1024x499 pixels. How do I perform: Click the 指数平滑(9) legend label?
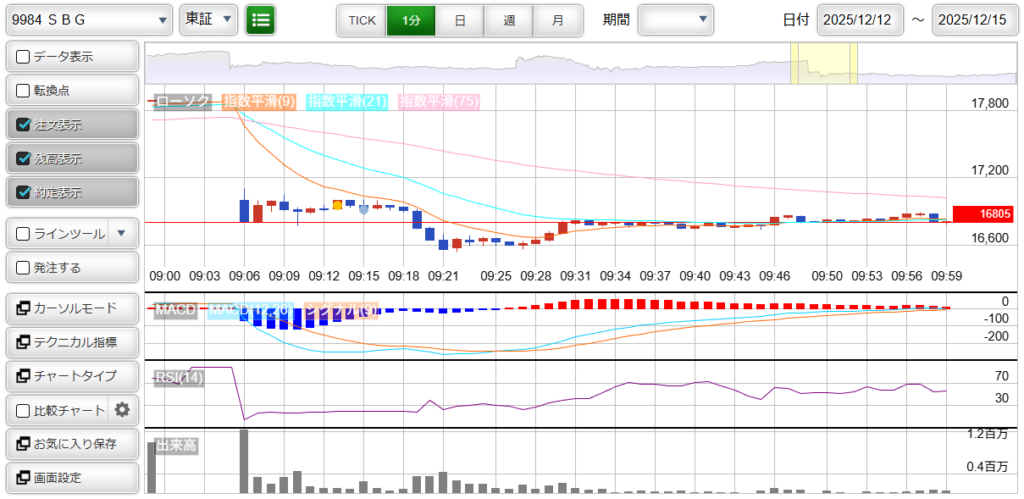(258, 101)
